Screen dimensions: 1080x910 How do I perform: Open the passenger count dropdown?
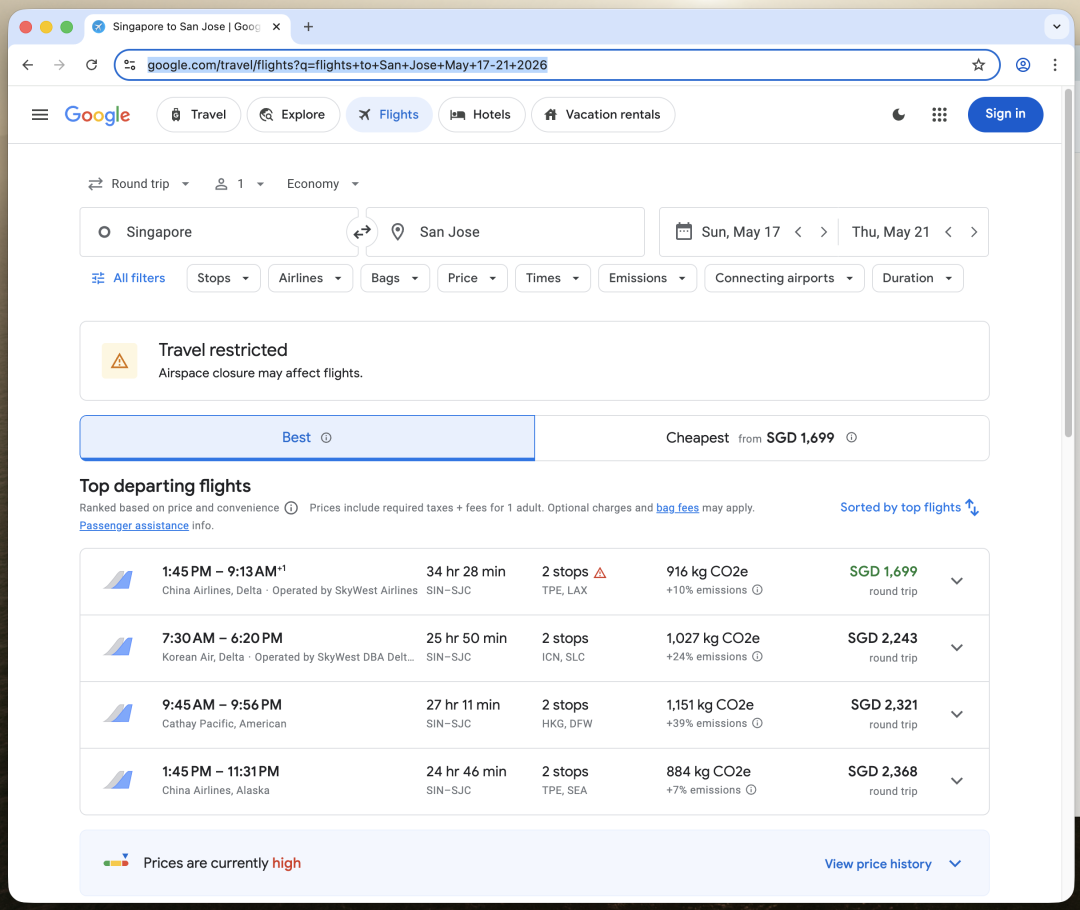click(x=239, y=184)
